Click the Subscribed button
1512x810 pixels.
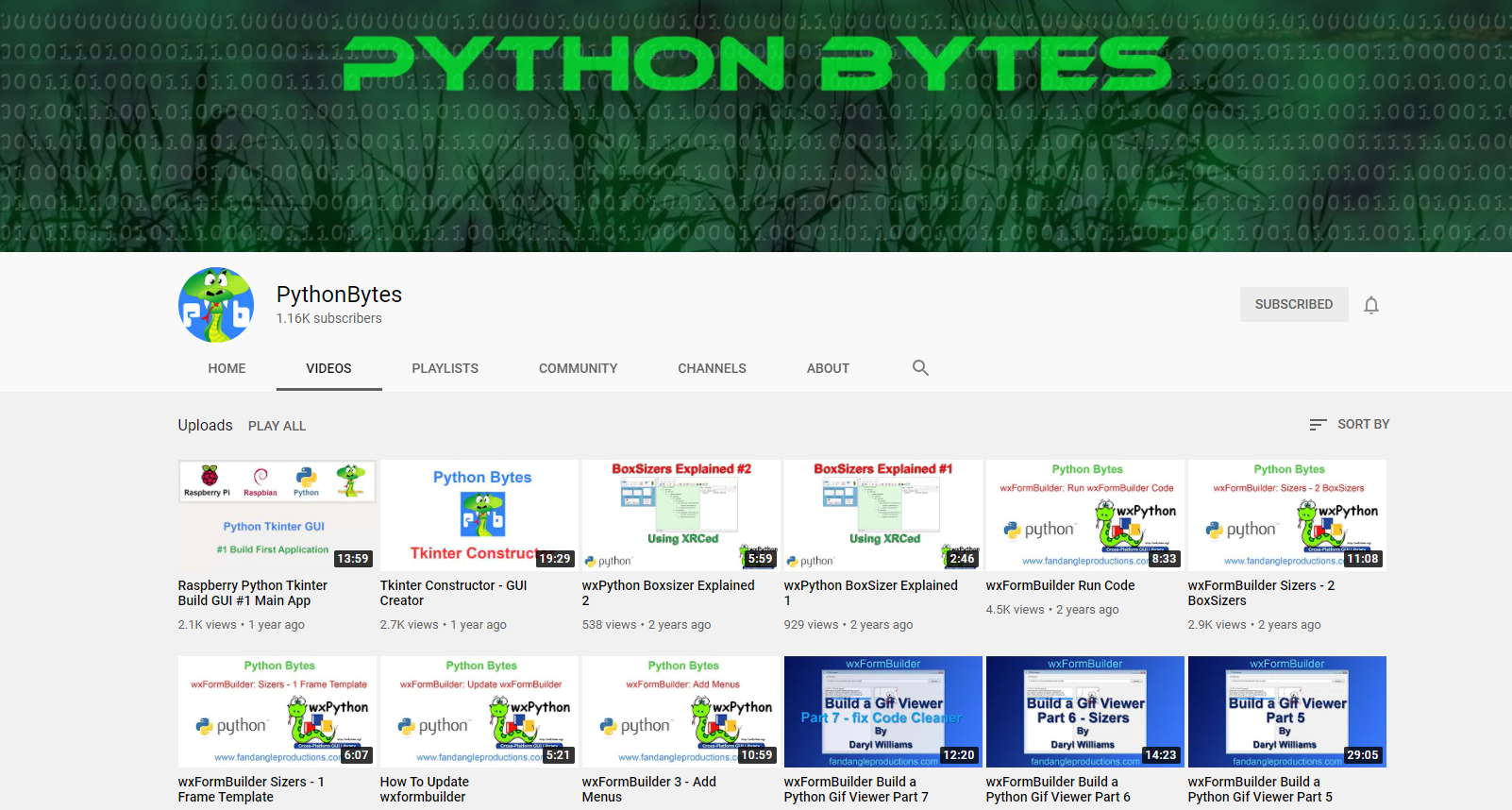click(x=1294, y=304)
